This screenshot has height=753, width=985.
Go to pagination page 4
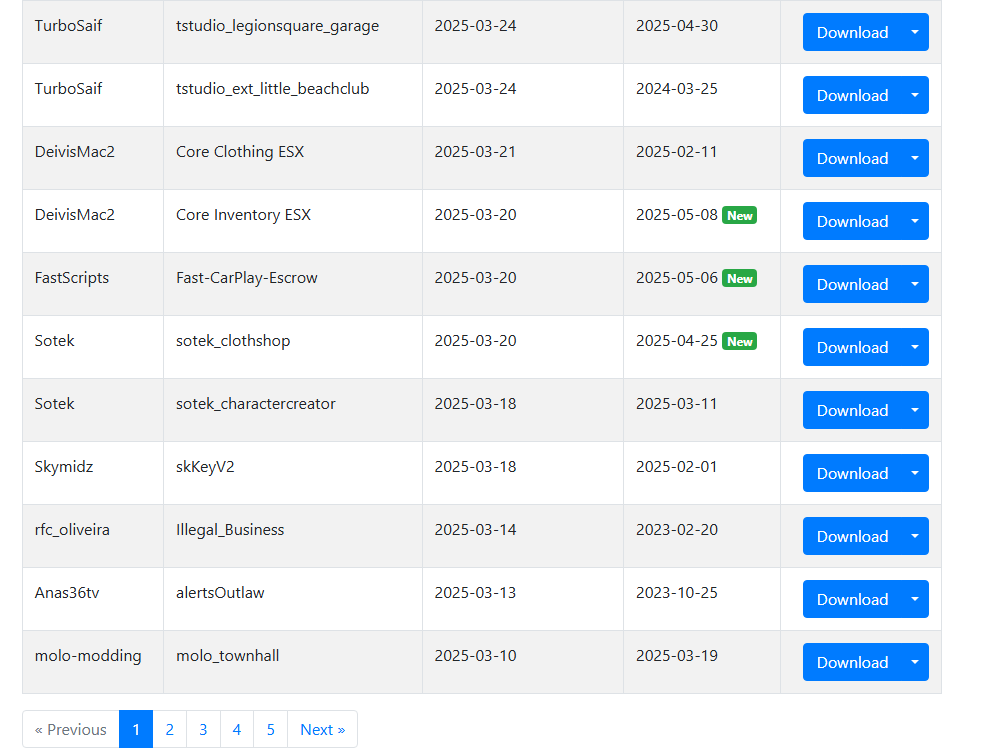[x=237, y=729]
